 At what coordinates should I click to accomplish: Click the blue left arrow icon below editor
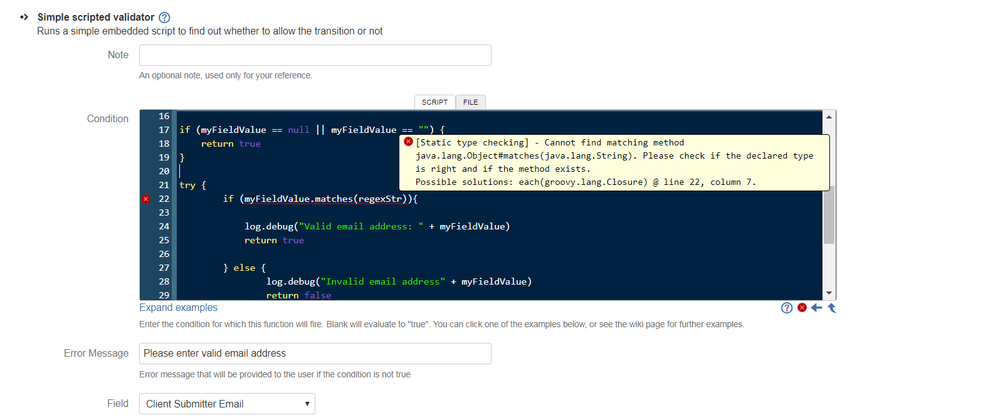(817, 308)
